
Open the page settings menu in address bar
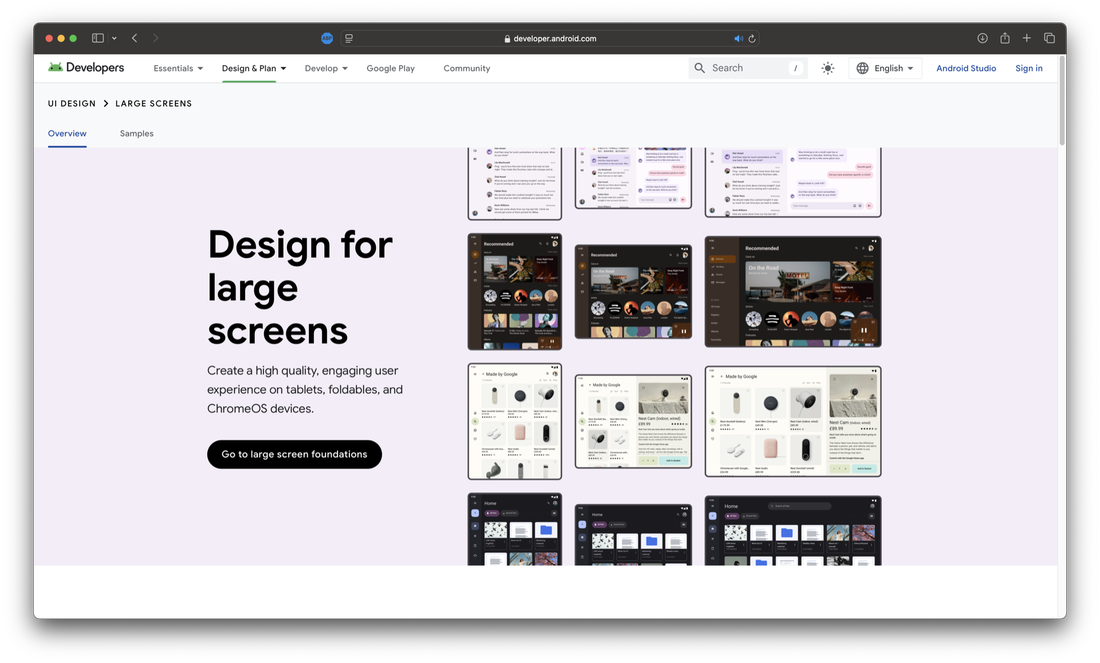pyautogui.click(x=349, y=39)
